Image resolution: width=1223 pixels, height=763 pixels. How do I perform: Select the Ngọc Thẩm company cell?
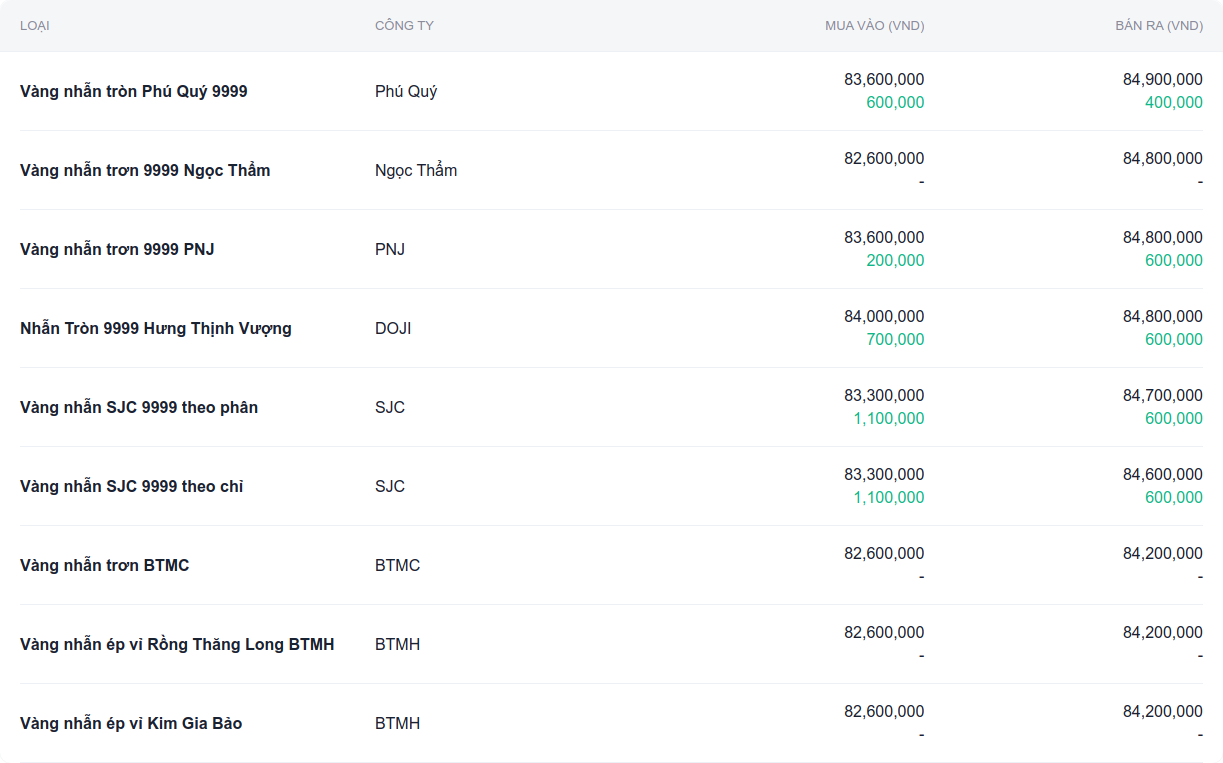pos(416,170)
